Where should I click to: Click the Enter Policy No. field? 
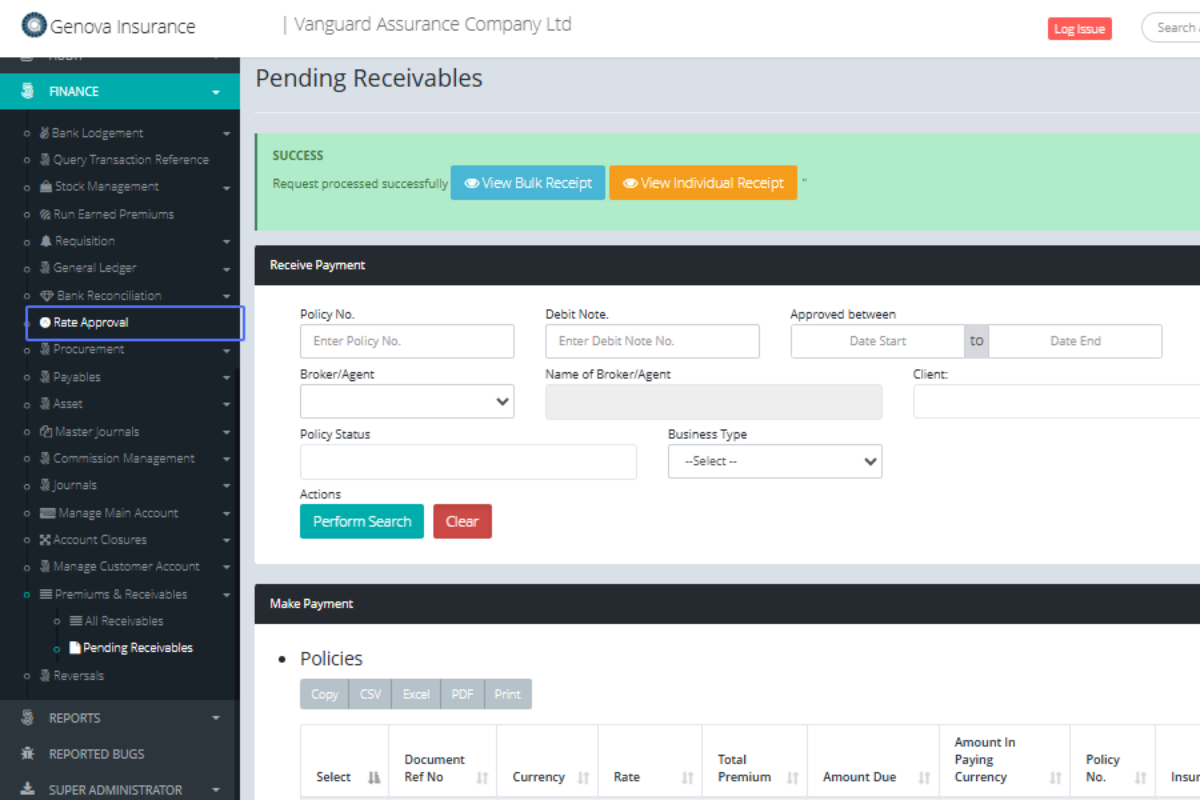click(407, 341)
